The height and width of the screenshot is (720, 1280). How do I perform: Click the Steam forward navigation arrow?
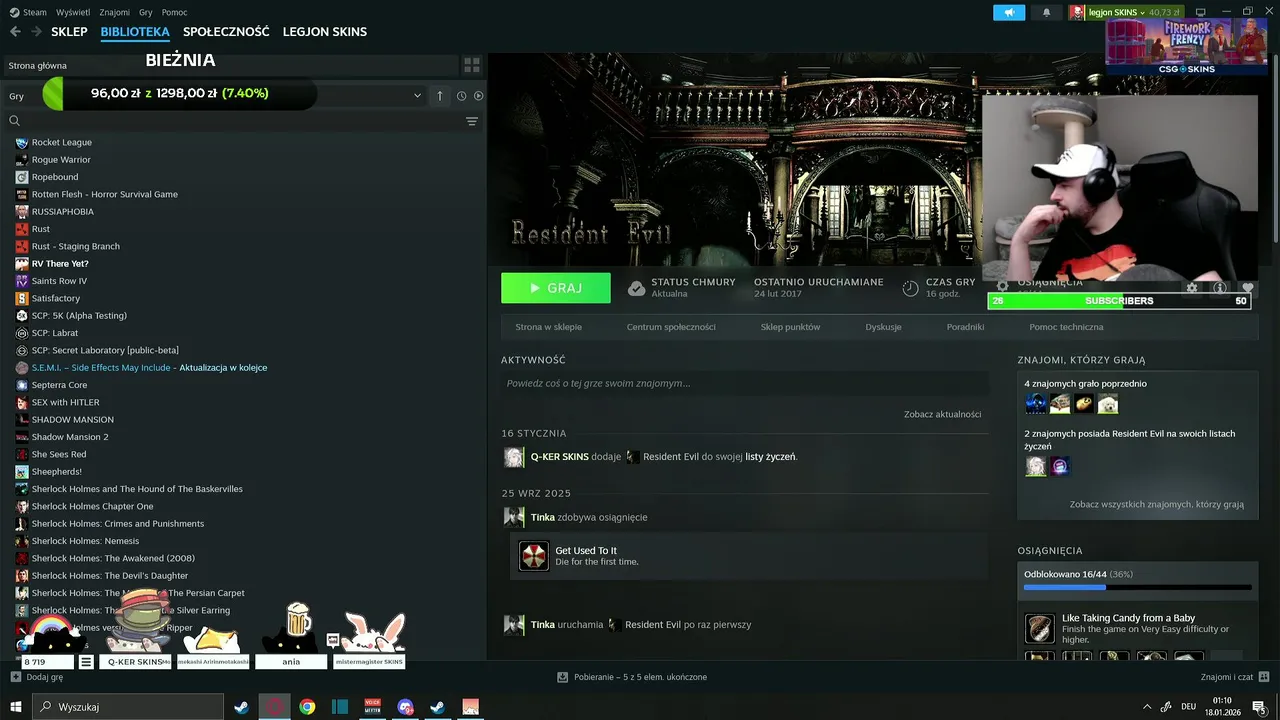click(36, 32)
